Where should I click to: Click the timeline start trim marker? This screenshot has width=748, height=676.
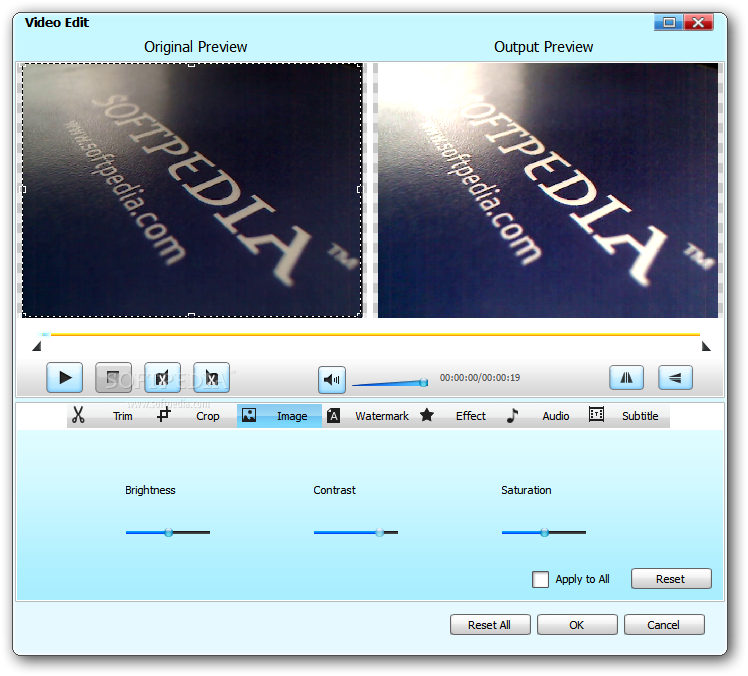[x=37, y=346]
